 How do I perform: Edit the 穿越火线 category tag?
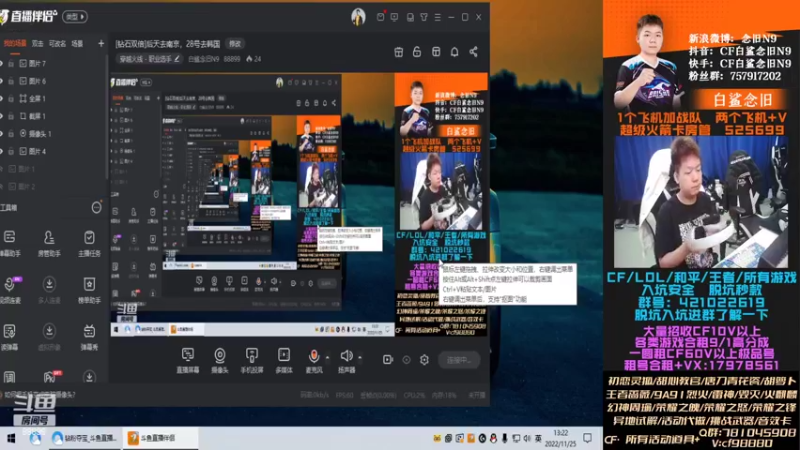point(149,59)
